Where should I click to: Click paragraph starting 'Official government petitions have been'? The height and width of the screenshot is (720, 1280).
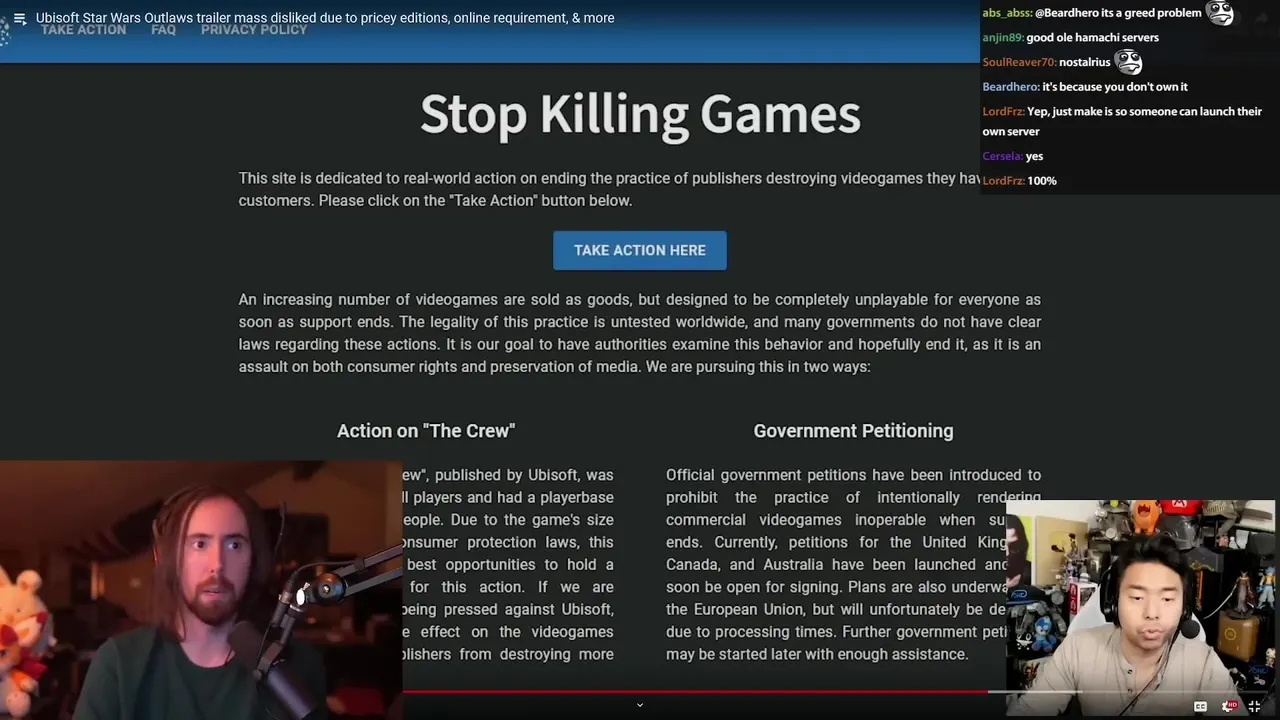[x=853, y=564]
